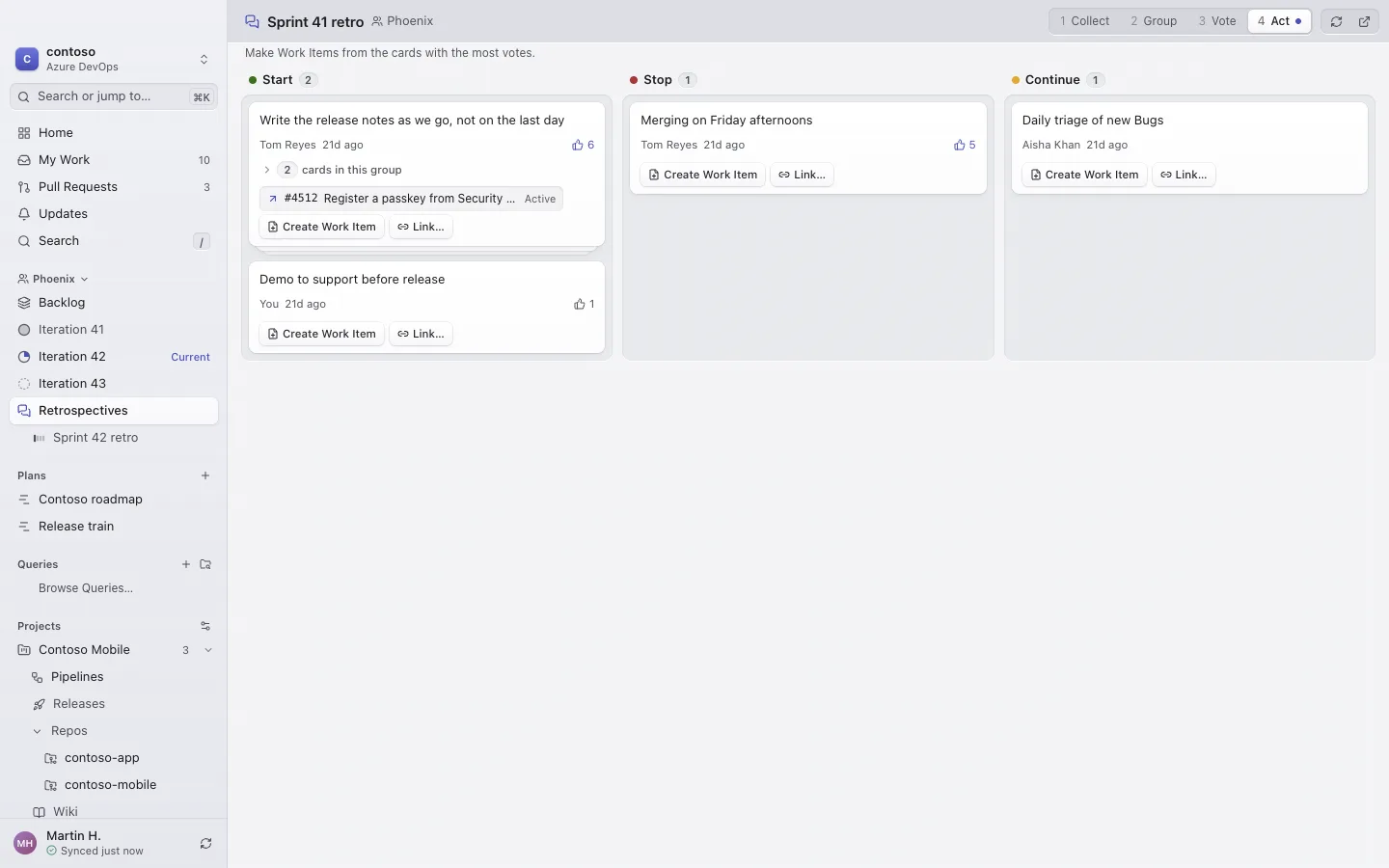Open the Updates notifications page
The image size is (1389, 868).
click(x=114, y=214)
